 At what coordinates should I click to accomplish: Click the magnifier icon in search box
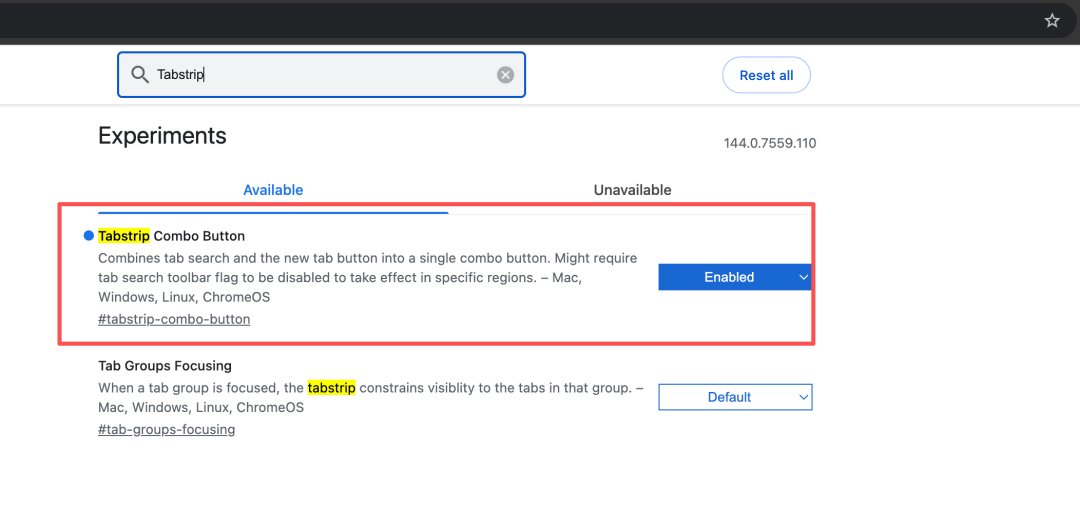(x=138, y=75)
